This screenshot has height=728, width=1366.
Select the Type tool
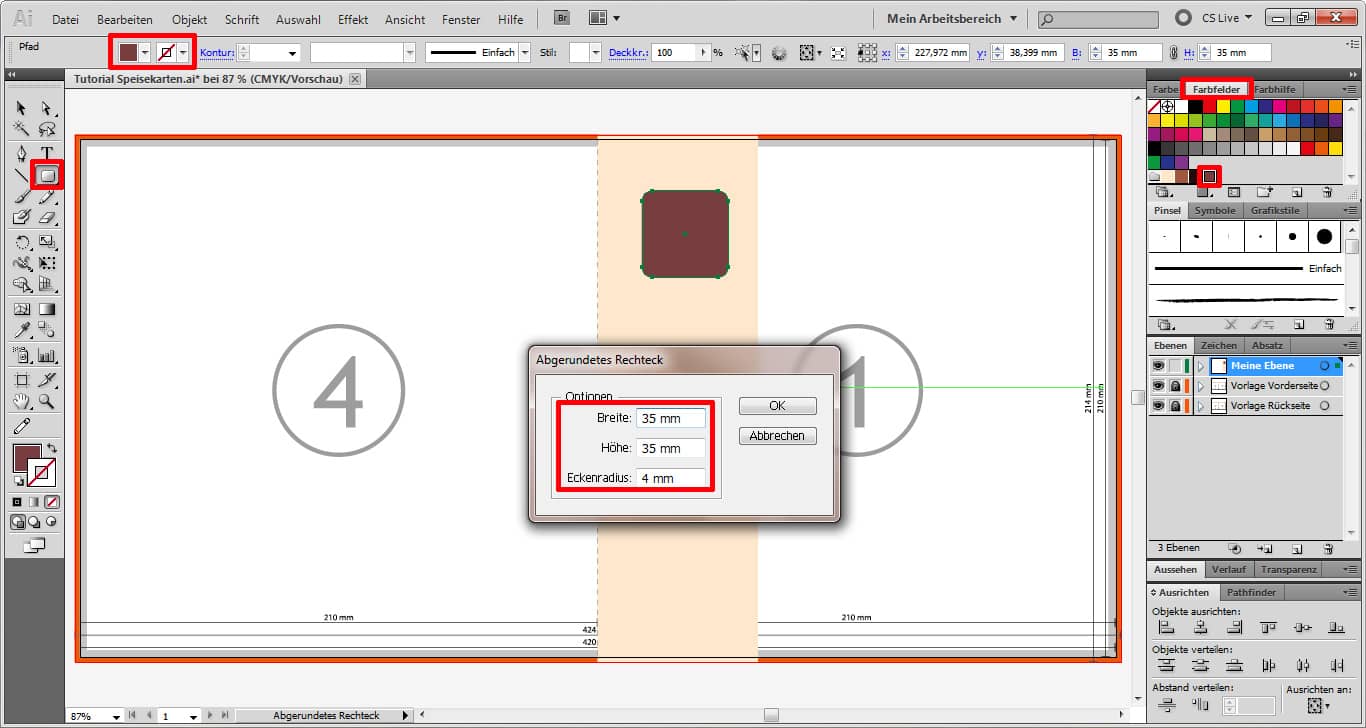click(x=46, y=153)
